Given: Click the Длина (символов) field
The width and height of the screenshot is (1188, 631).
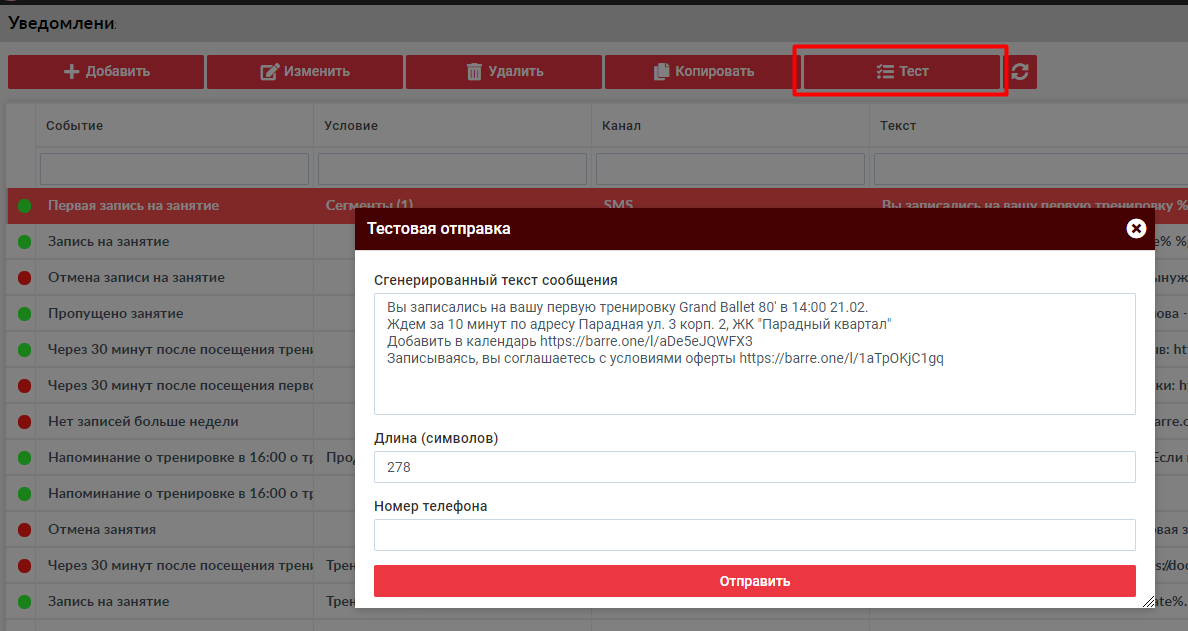Looking at the screenshot, I should pos(754,467).
